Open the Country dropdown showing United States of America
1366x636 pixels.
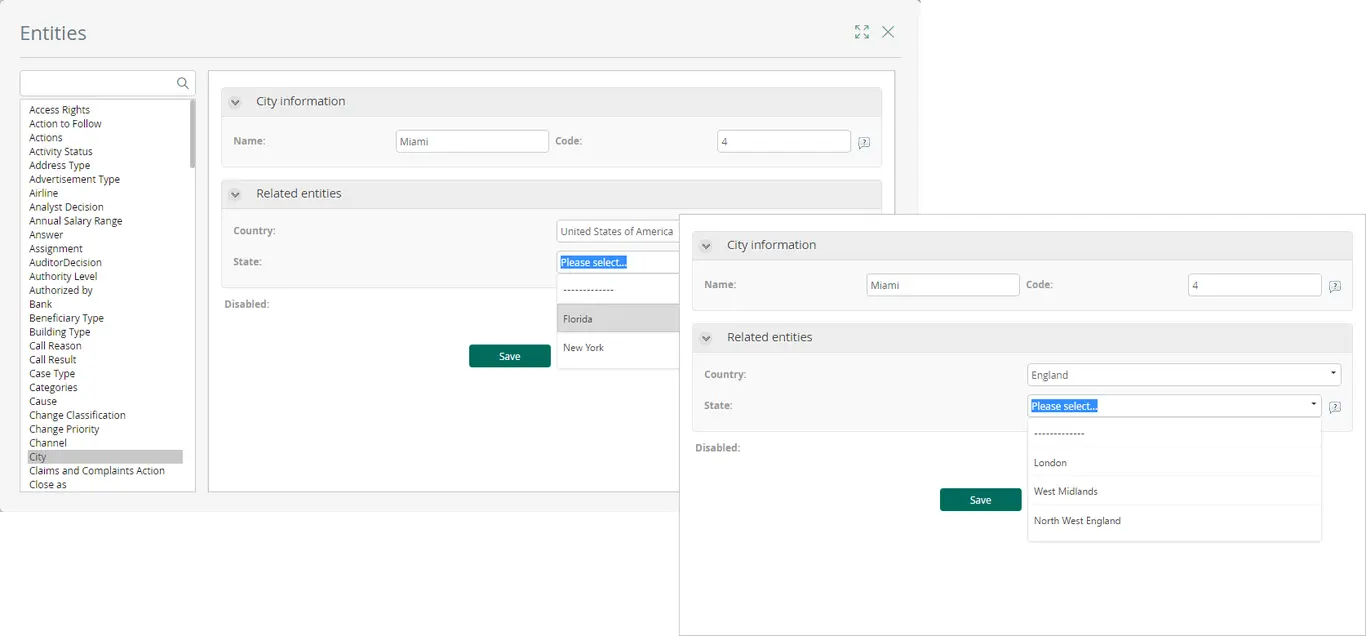pos(618,231)
